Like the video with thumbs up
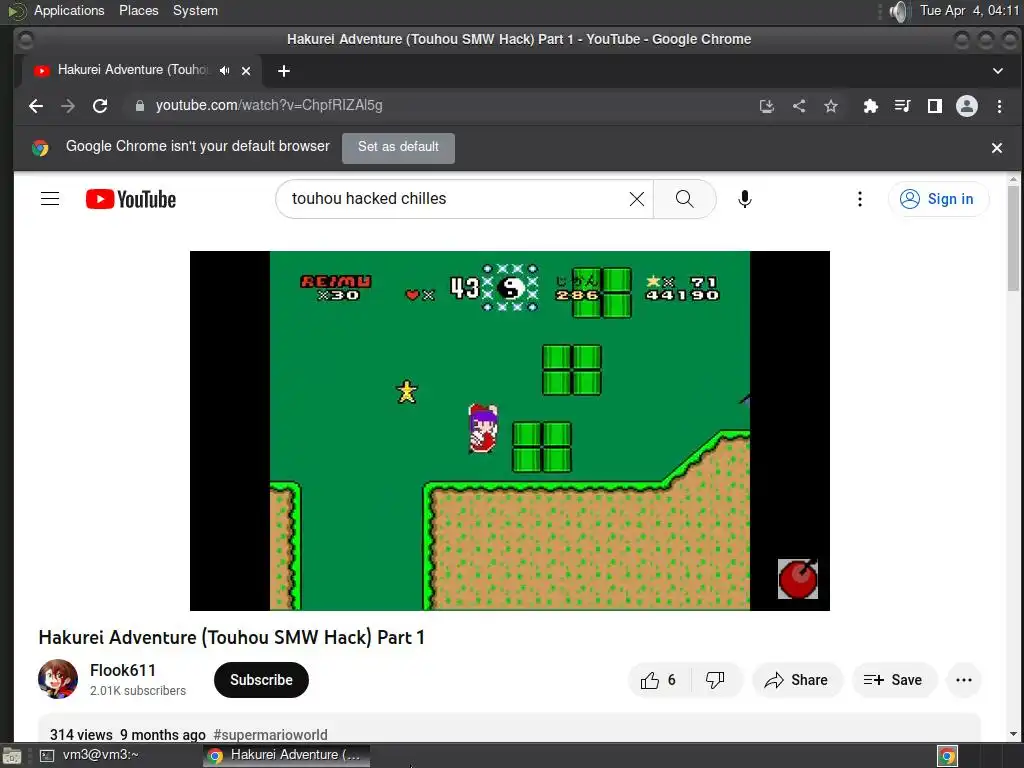The image size is (1024, 768). click(658, 680)
